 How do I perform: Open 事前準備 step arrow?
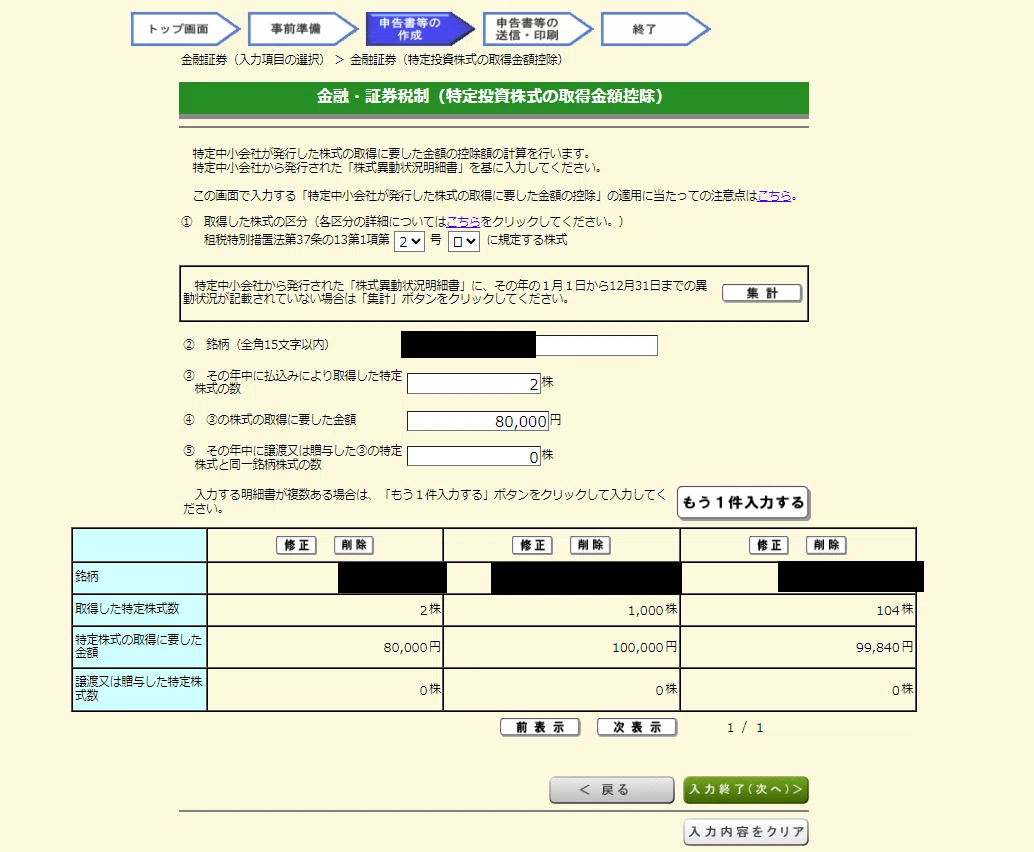coord(303,29)
